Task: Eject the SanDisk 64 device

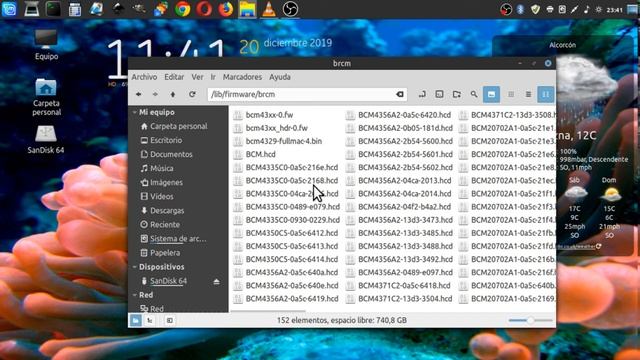Action: click(x=216, y=281)
